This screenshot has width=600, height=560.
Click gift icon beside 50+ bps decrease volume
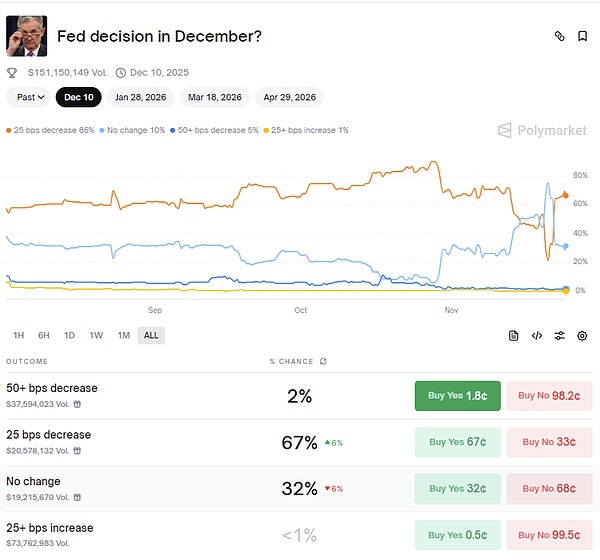click(x=78, y=404)
